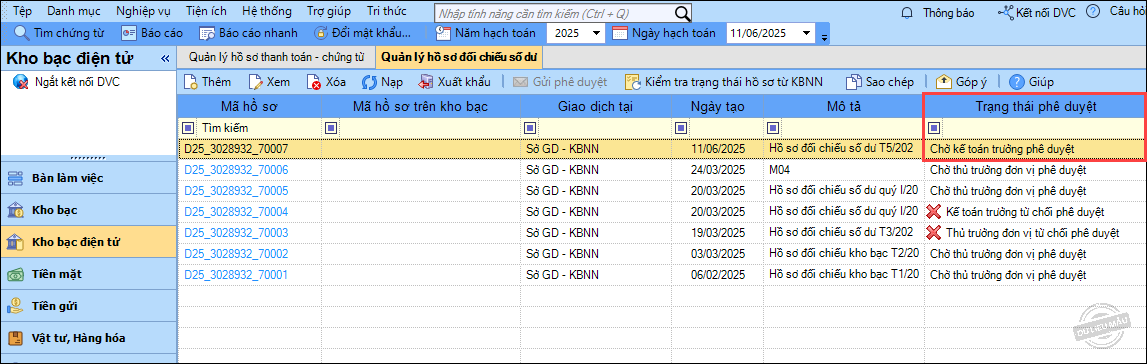Screen dimensions: 1147x364
Task: Open record link D25_3028932_70002
Action: point(236,254)
